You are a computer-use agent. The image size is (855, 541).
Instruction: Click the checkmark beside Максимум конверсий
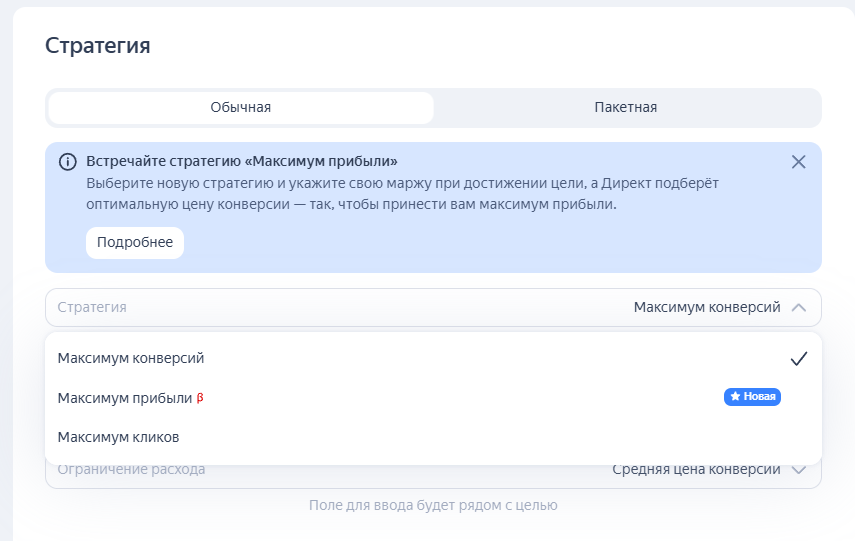tap(798, 359)
